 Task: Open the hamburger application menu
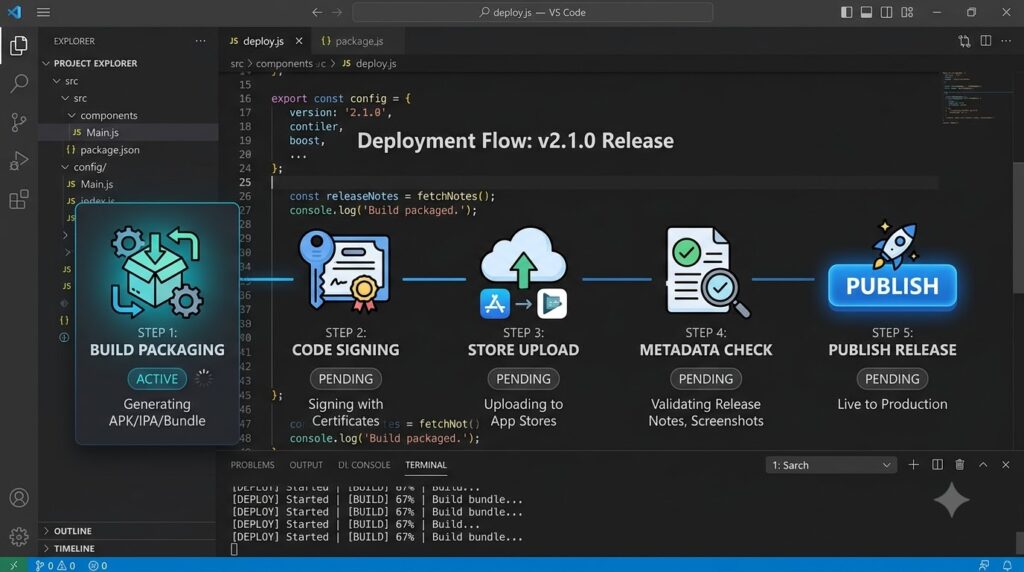coord(43,12)
